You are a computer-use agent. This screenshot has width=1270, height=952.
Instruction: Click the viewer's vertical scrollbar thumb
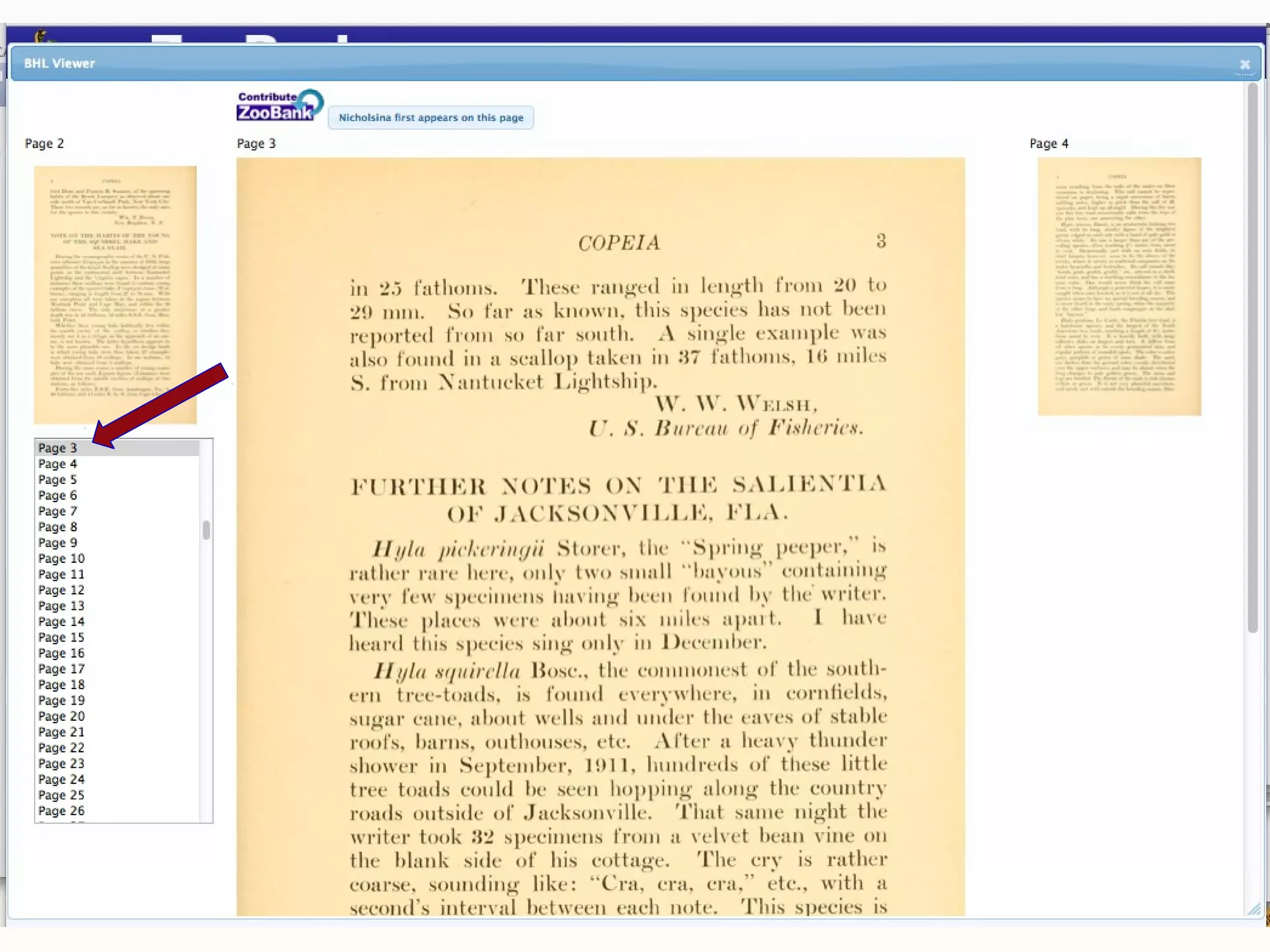point(1252,359)
